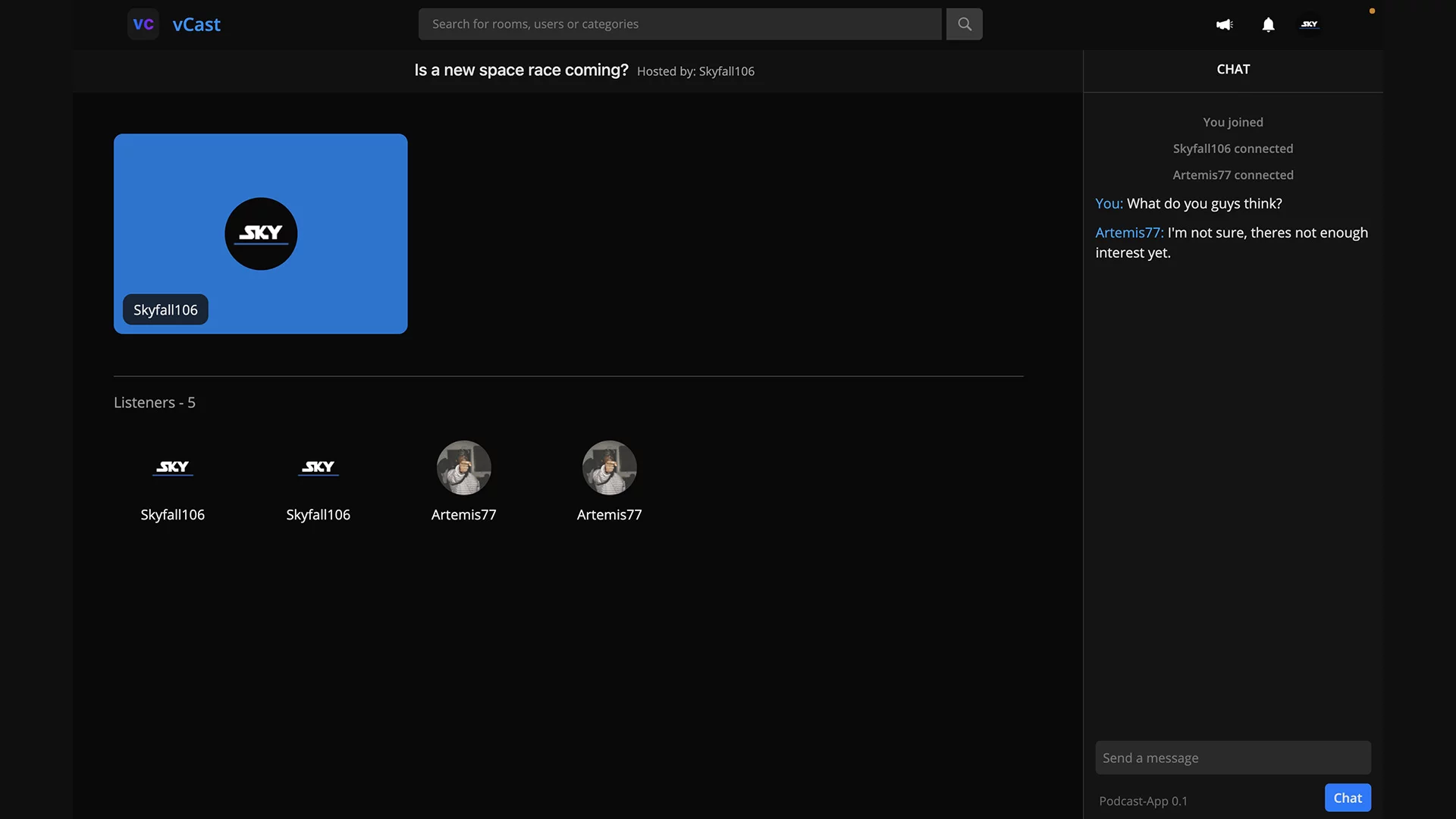Select the Podcast-App 0.1 label
Image resolution: width=1456 pixels, height=819 pixels.
(x=1143, y=800)
